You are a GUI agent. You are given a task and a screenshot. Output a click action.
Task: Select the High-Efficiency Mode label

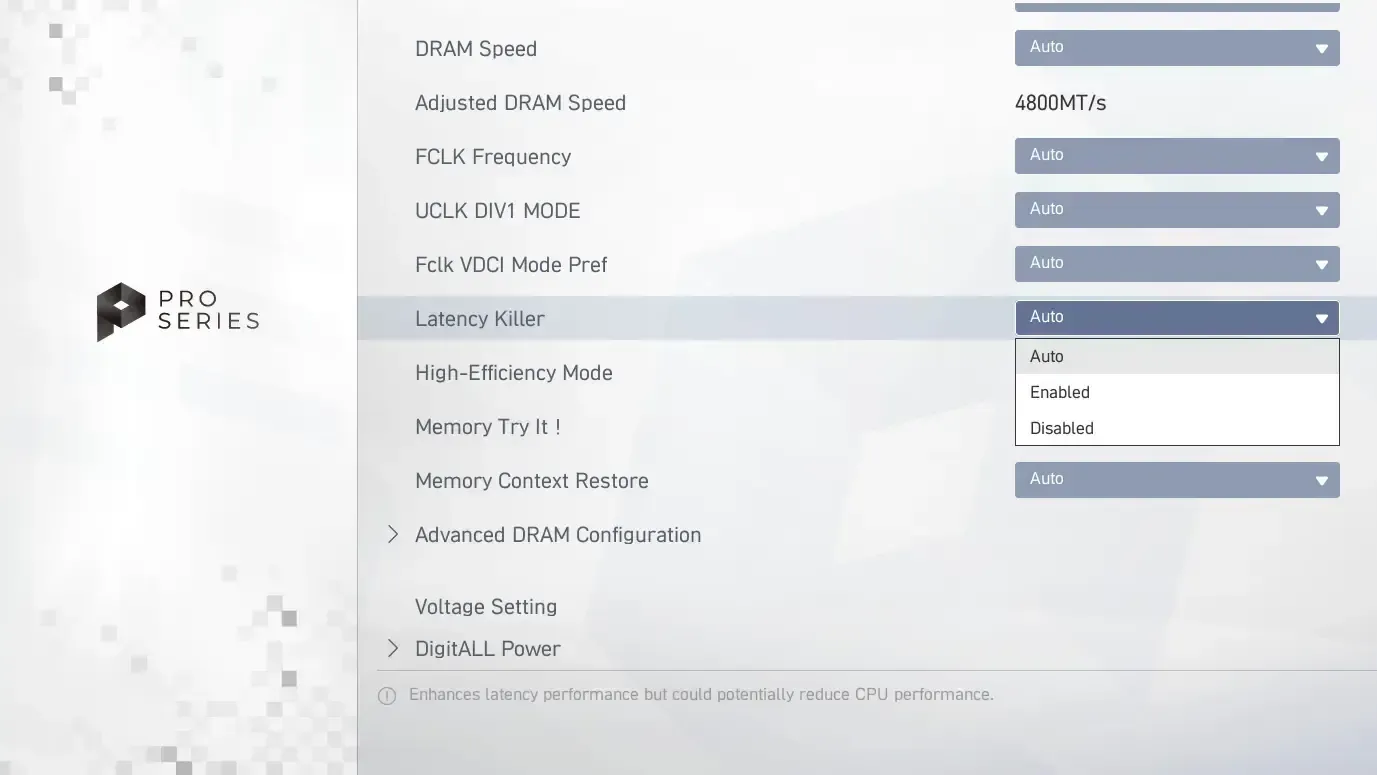pos(514,373)
